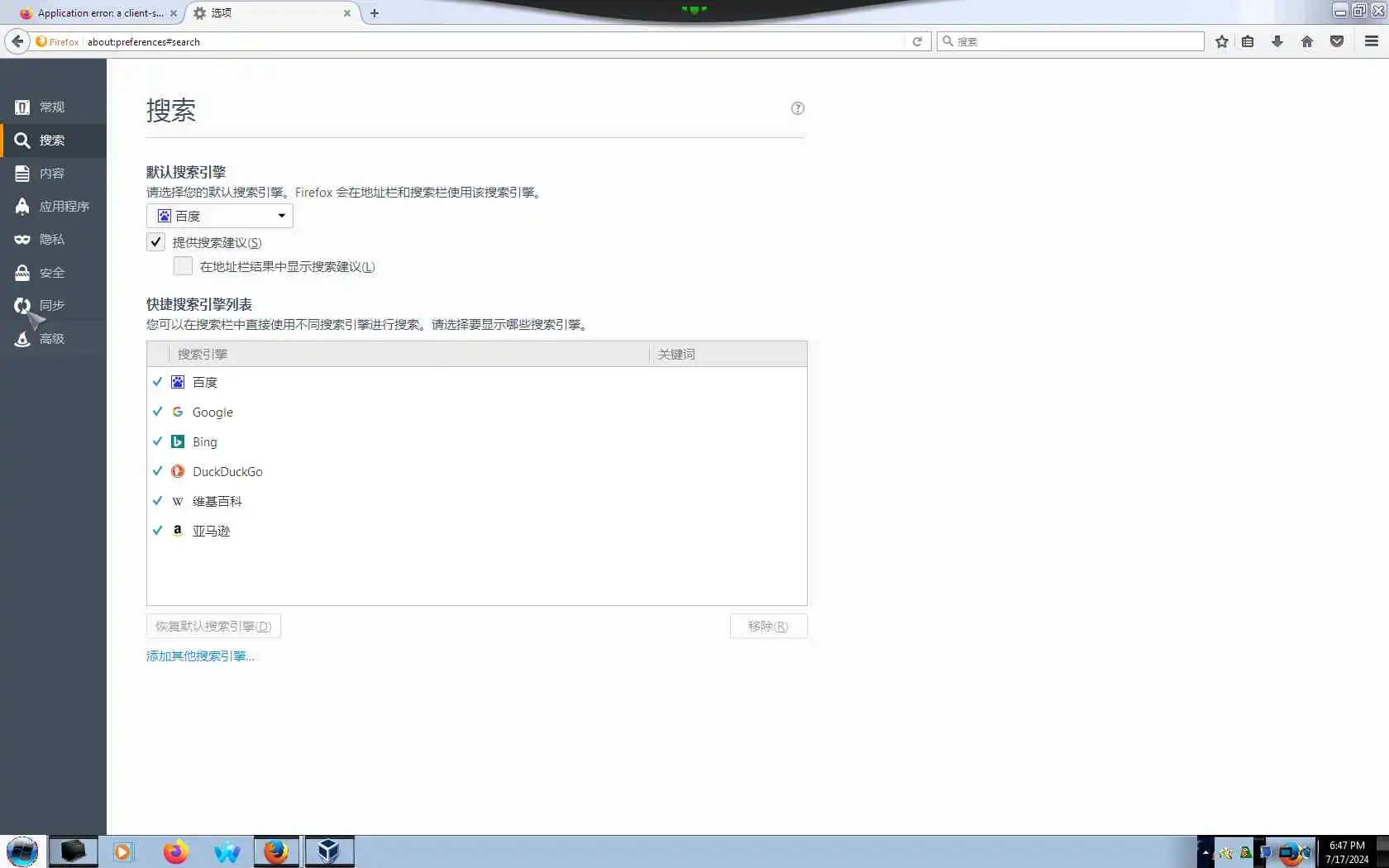Uncheck the Bing search engine checkmark

(x=157, y=441)
